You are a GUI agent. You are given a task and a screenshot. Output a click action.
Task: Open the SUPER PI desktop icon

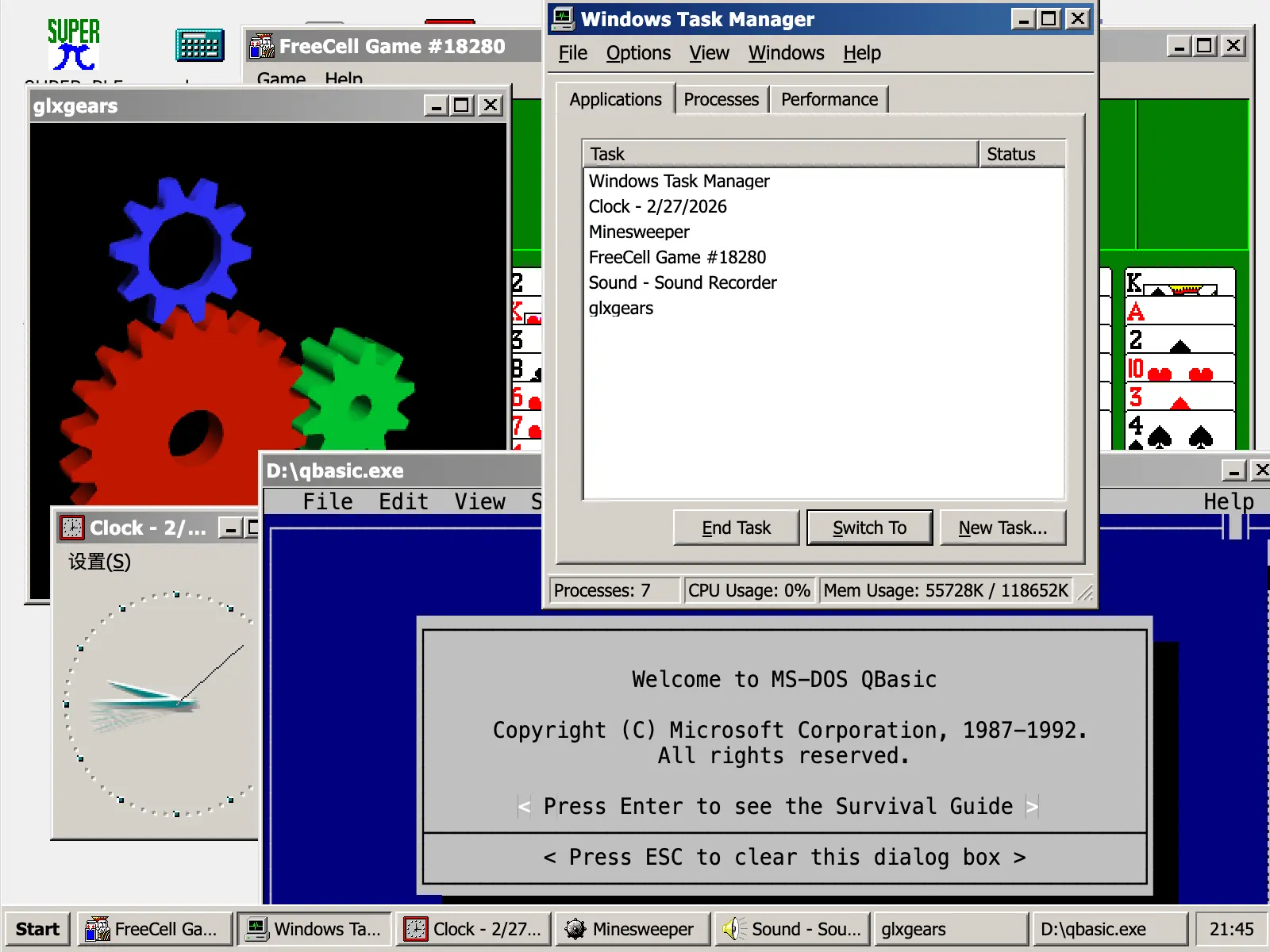pos(74,44)
